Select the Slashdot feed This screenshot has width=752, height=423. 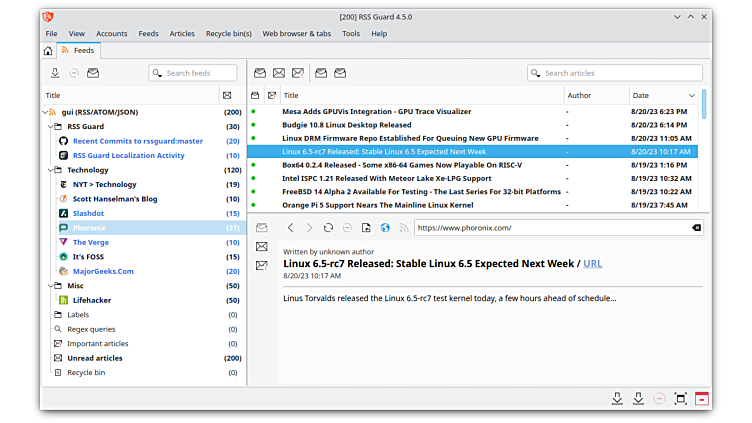[x=91, y=213]
